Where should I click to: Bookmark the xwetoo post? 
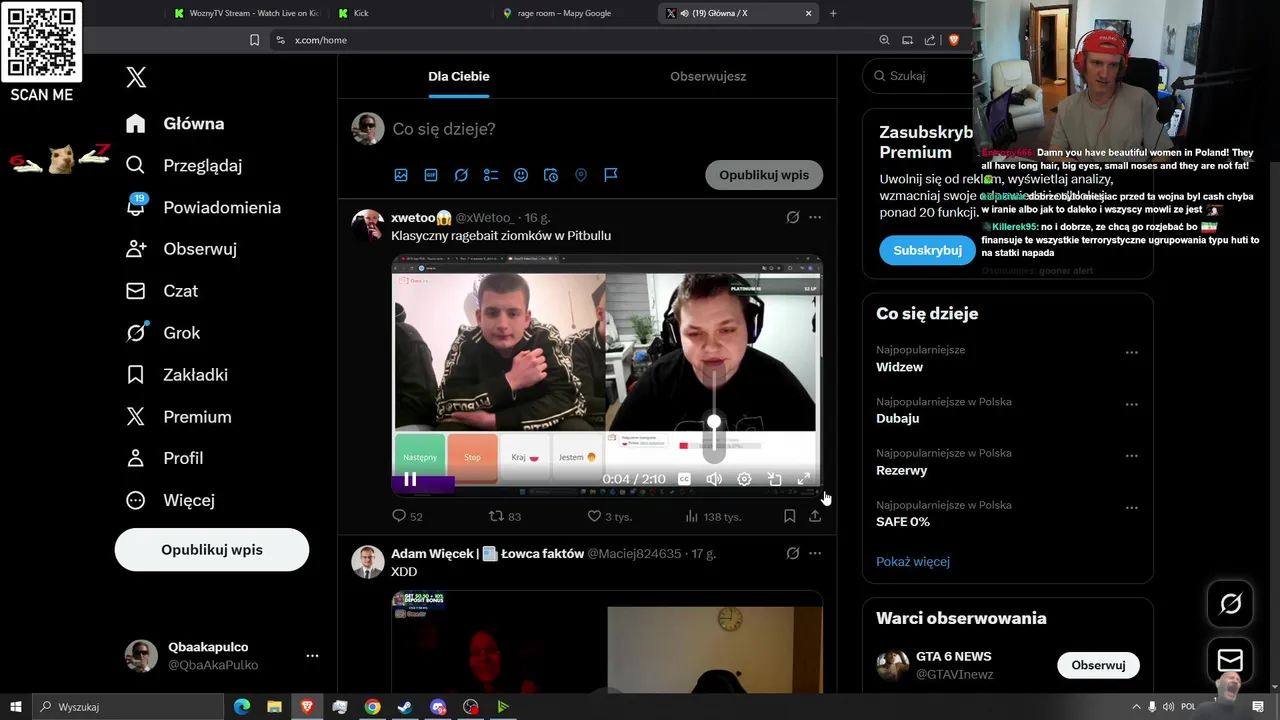[789, 516]
